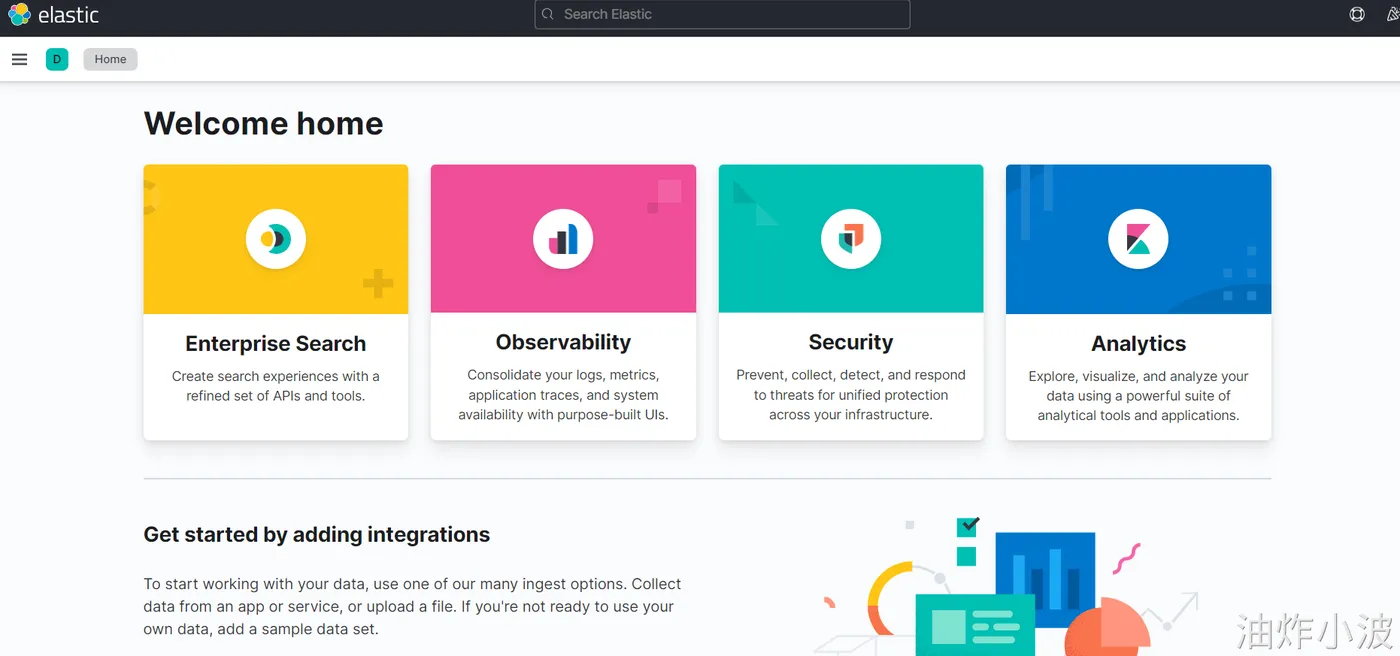Click the teal Security banner
This screenshot has height=656, width=1400.
(851, 239)
